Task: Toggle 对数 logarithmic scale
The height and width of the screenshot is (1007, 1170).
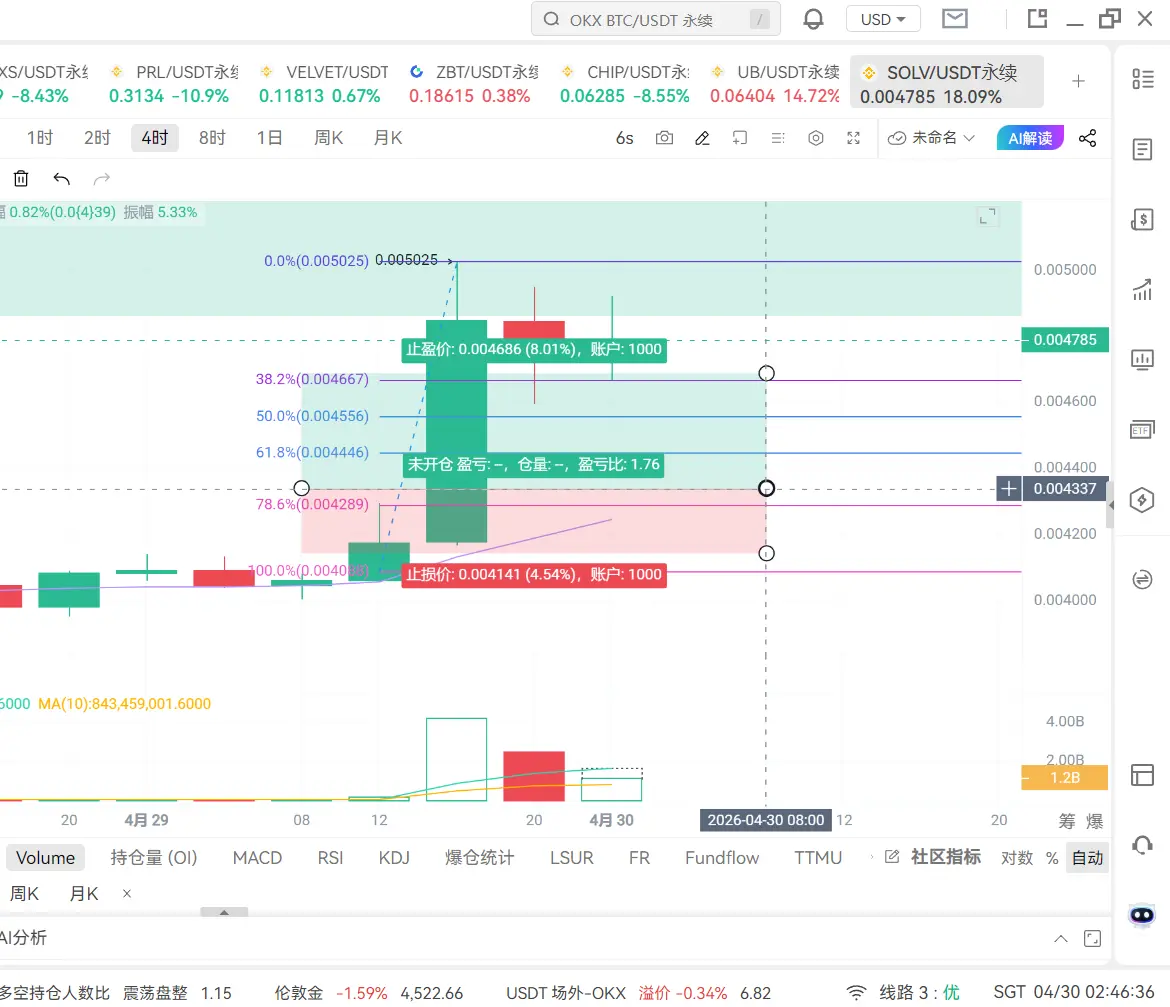Action: coord(1017,858)
